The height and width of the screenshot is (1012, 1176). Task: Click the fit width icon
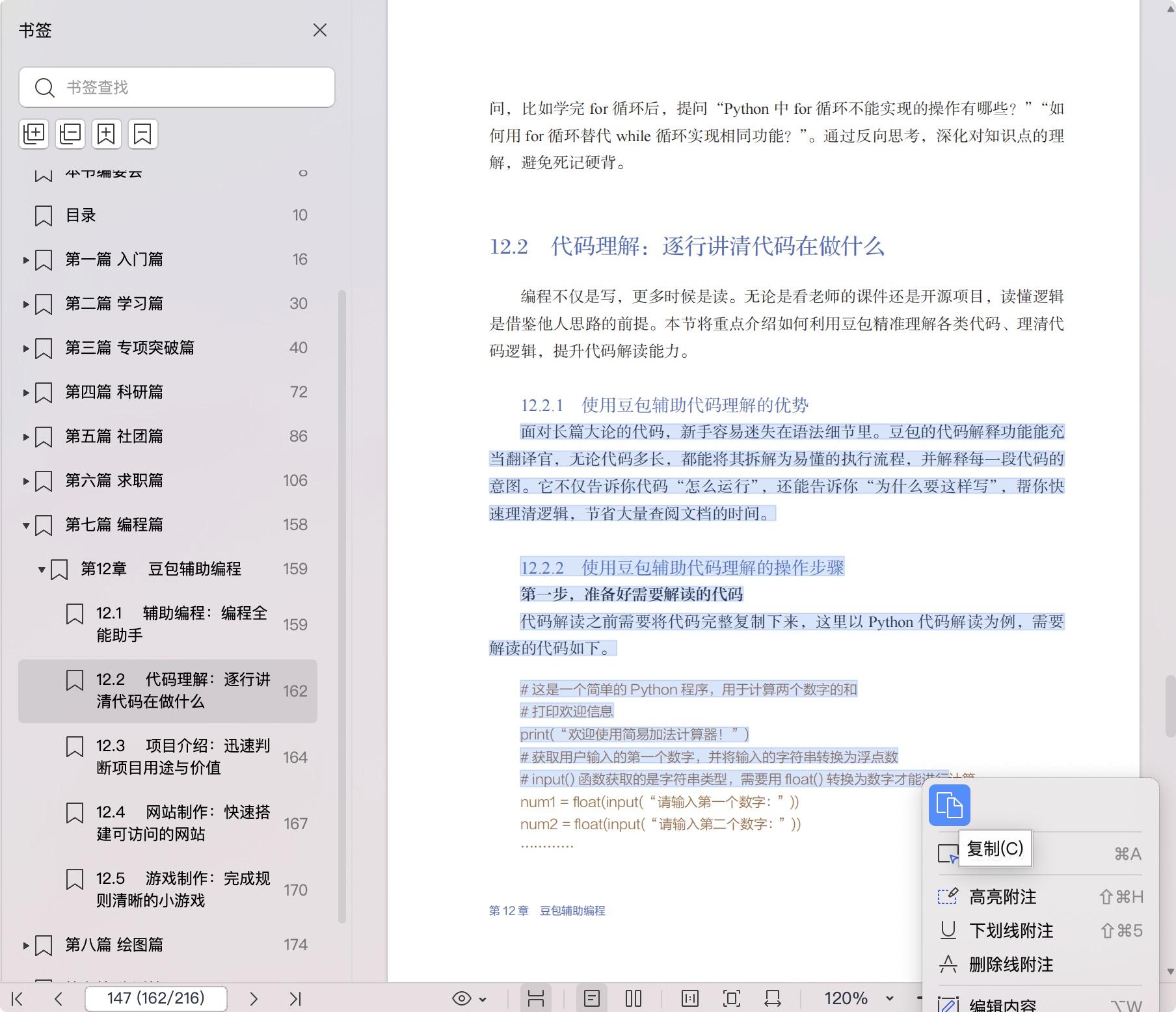pyautogui.click(x=773, y=998)
